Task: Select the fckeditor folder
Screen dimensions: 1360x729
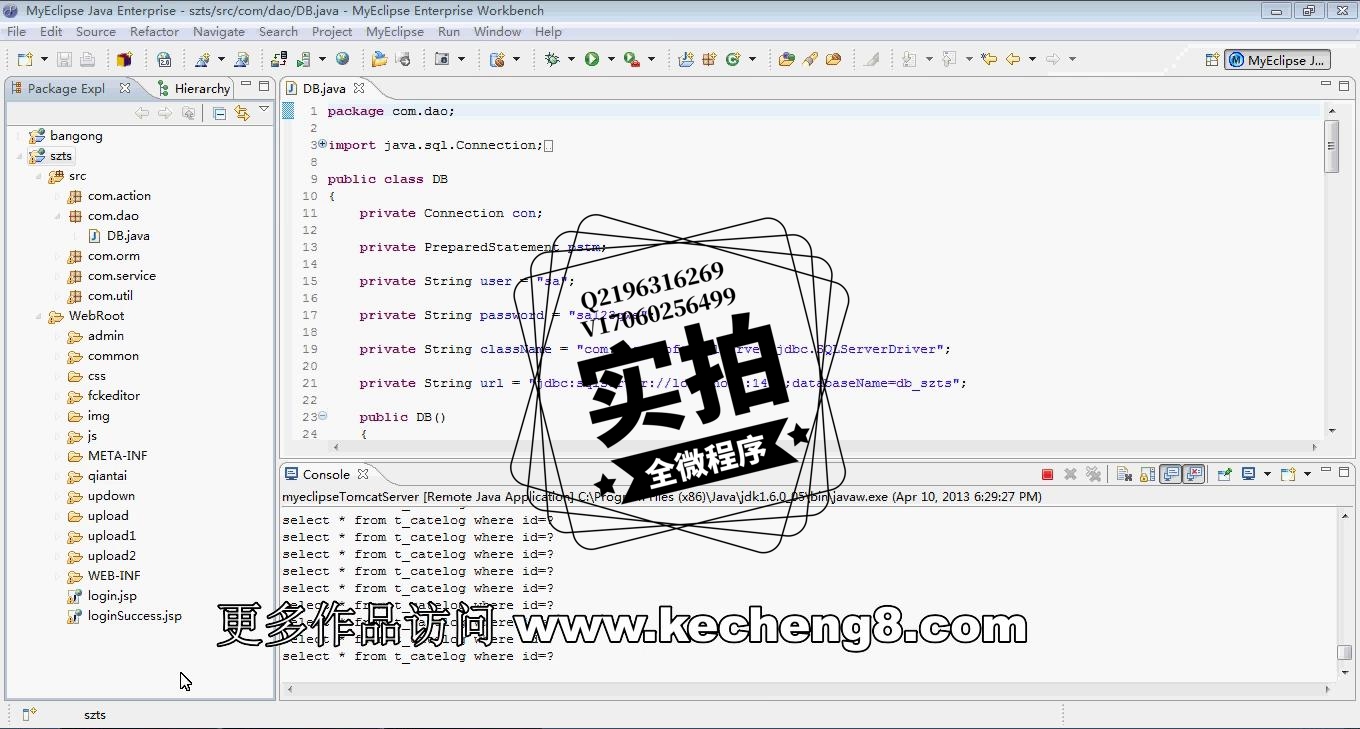Action: coord(113,396)
